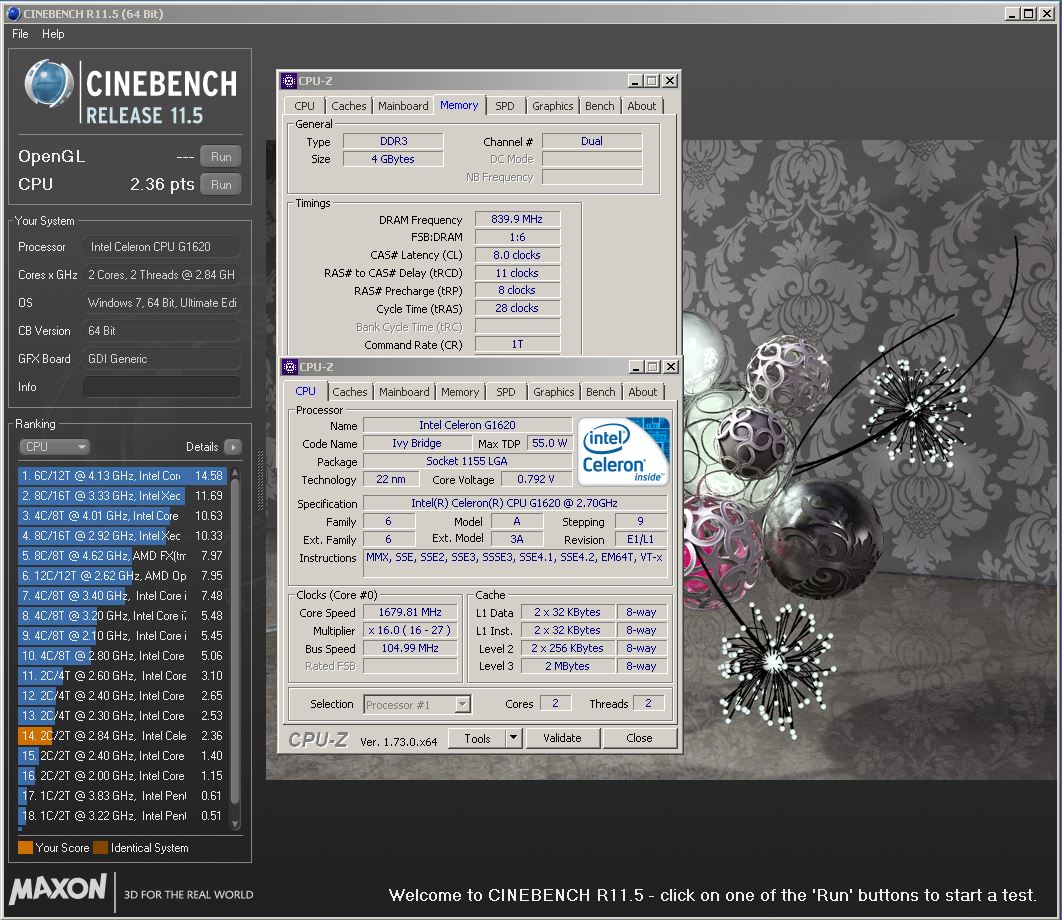Viewport: 1062px width, 920px height.
Task: Select ranking row 5 AMD FX 7.97
Action: point(123,556)
